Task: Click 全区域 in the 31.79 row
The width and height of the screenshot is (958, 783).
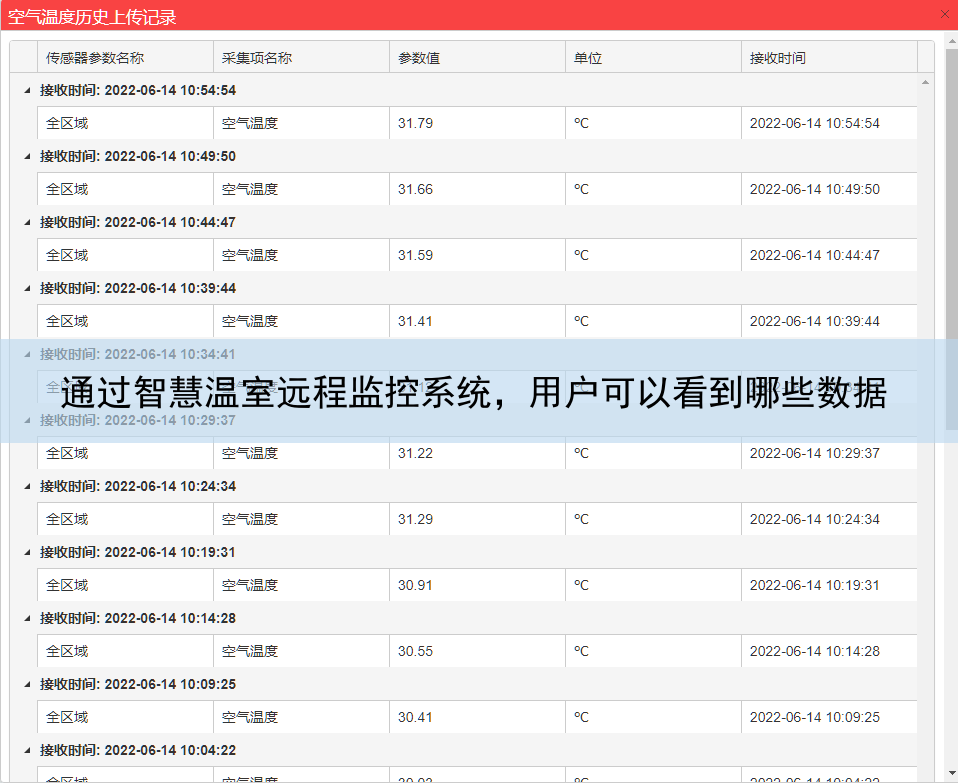Action: coord(67,123)
